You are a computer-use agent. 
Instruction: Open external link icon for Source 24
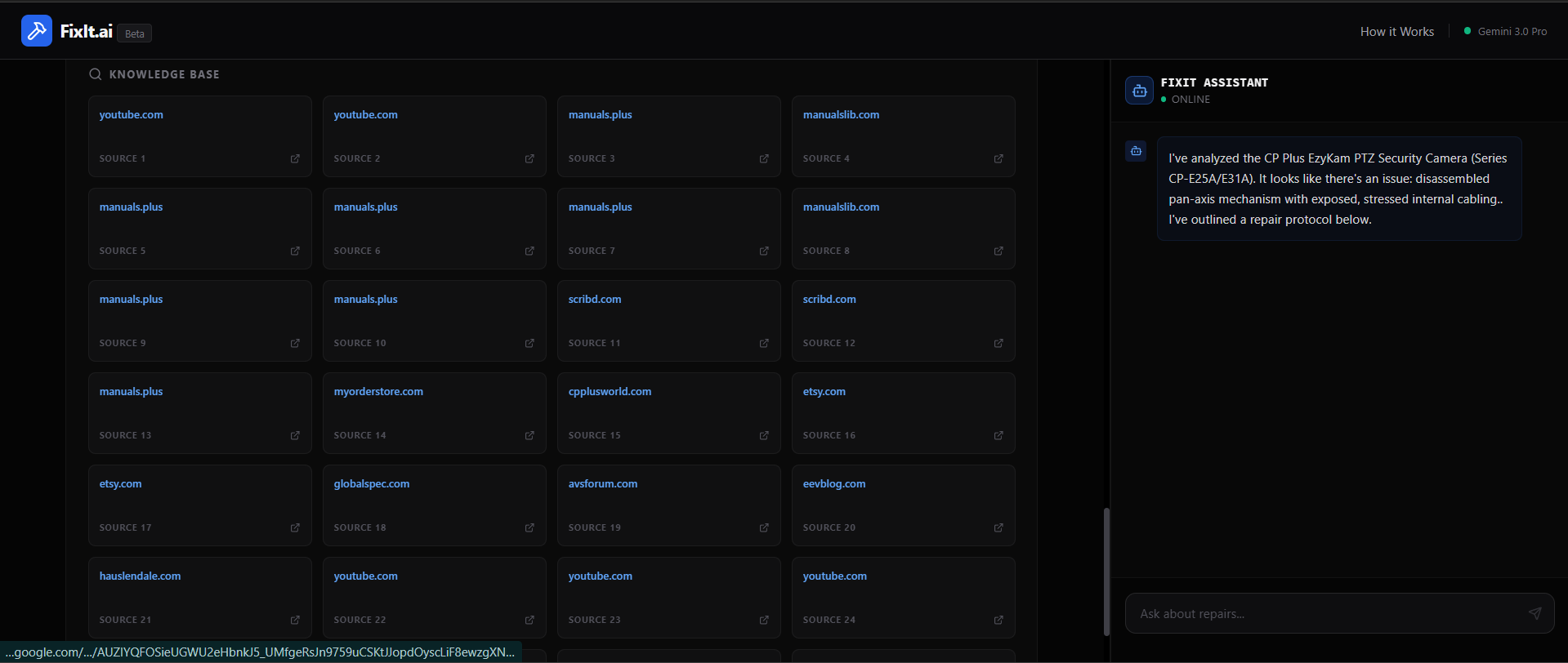(998, 620)
